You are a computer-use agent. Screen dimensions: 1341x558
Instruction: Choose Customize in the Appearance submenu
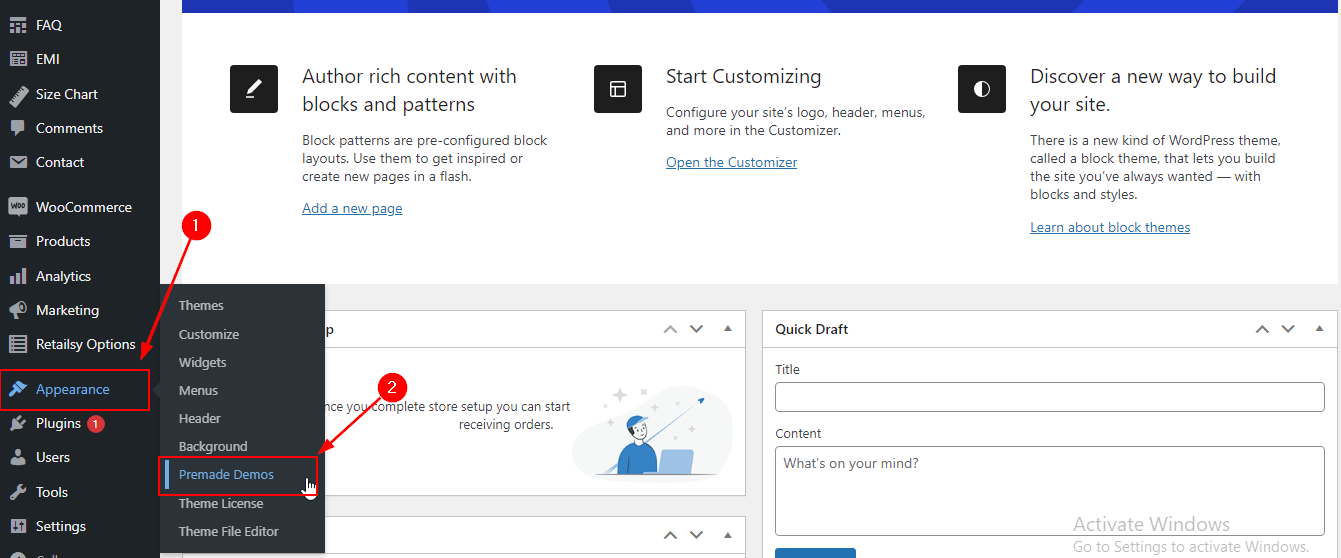tap(209, 334)
